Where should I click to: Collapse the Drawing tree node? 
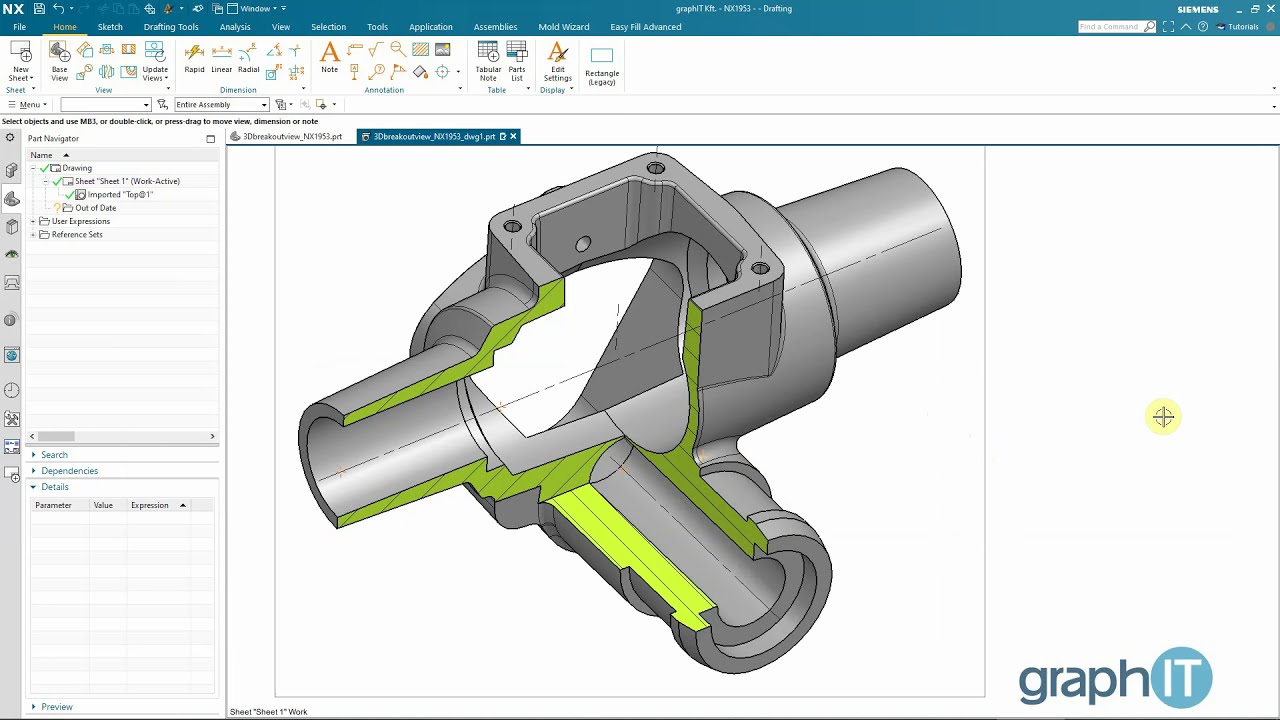tap(33, 168)
